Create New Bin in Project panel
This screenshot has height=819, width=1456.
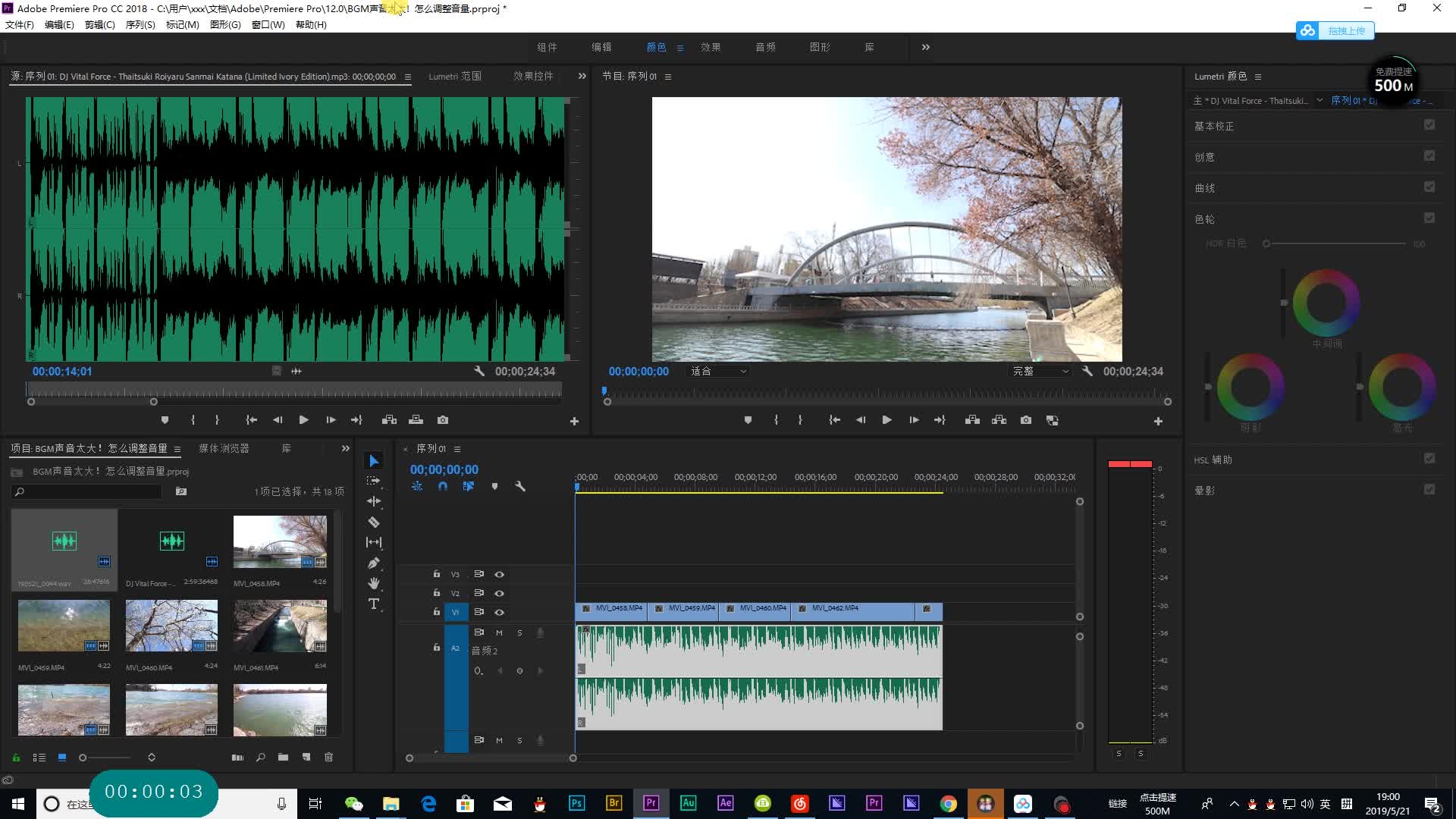(x=283, y=758)
